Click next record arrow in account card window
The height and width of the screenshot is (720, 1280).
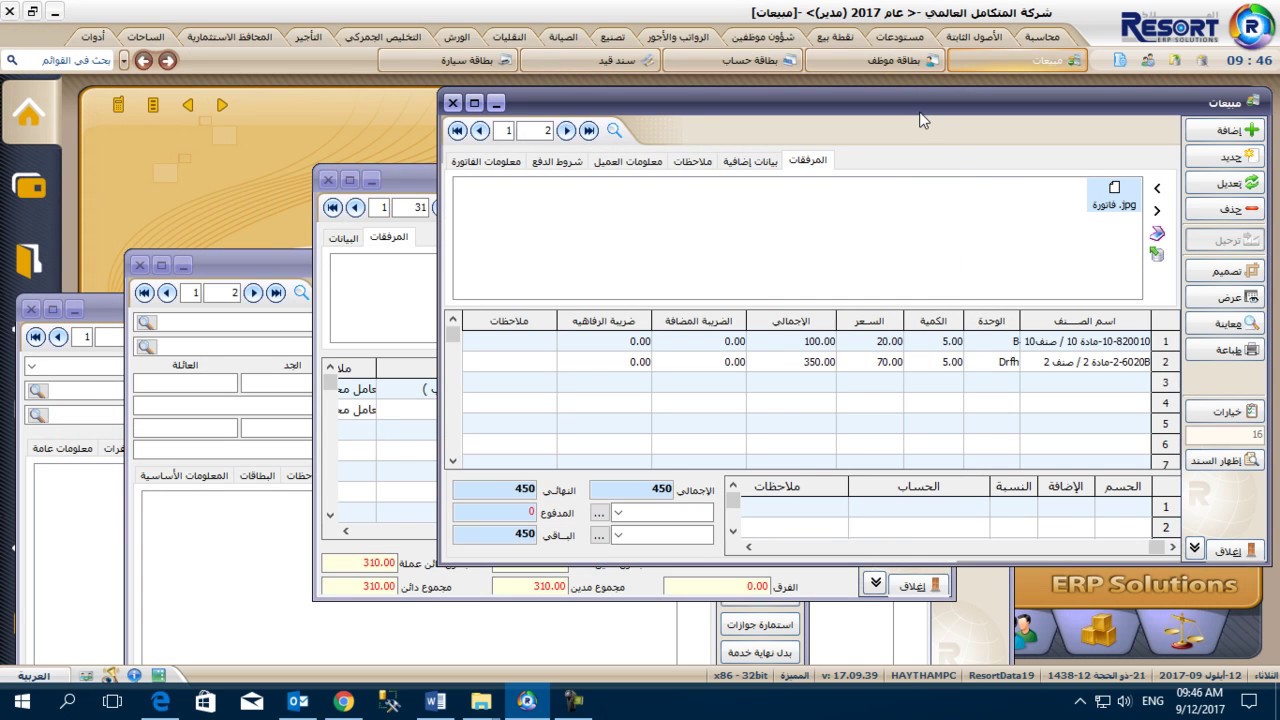[253, 293]
